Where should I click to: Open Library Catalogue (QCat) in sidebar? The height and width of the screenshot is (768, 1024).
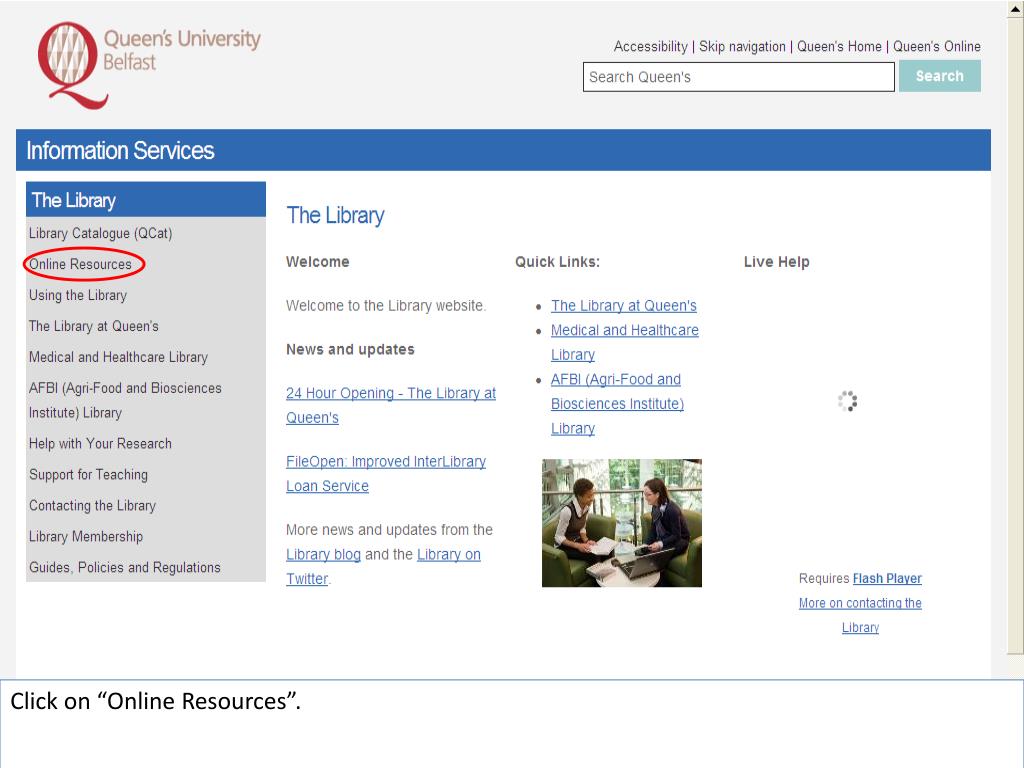(101, 233)
